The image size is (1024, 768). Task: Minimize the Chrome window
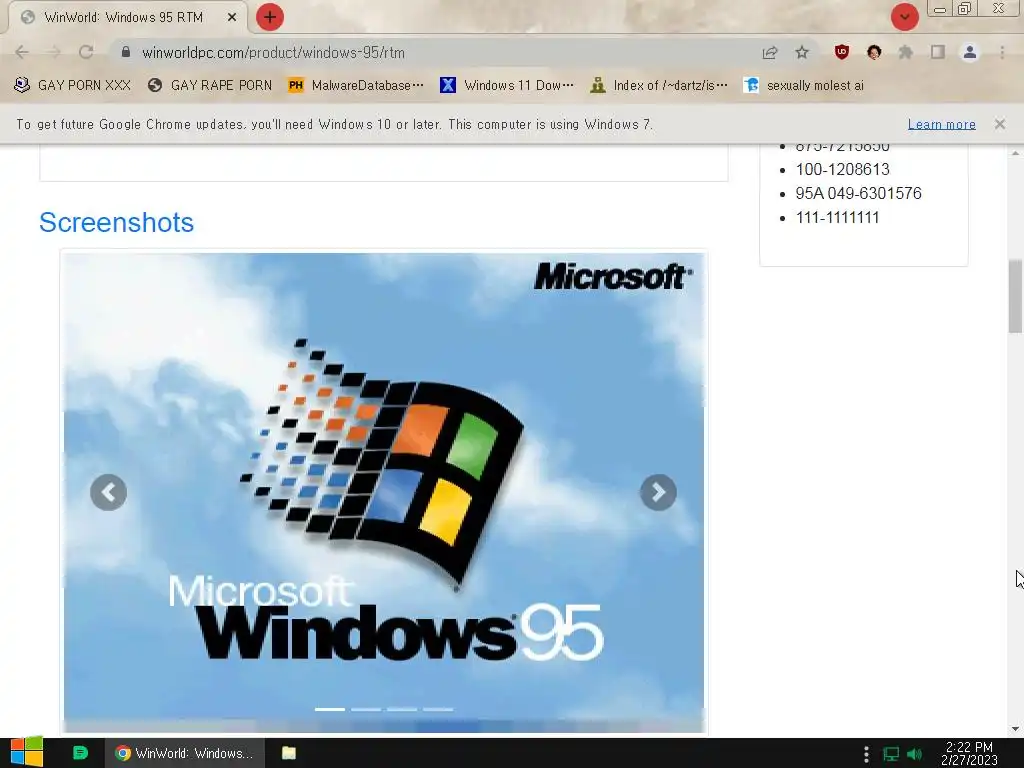click(940, 9)
